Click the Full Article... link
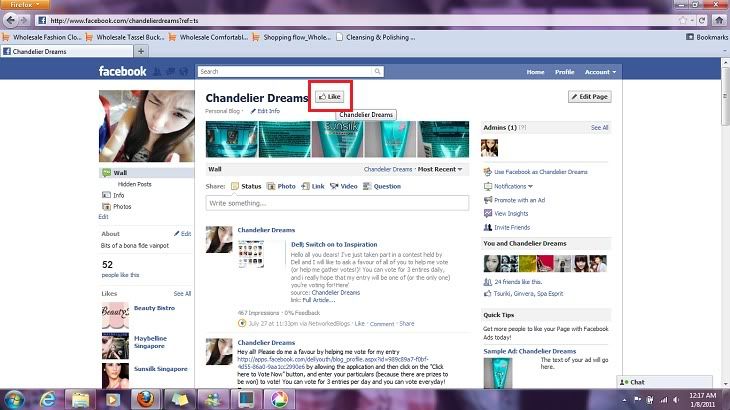The width and height of the screenshot is (730, 410). [318, 300]
